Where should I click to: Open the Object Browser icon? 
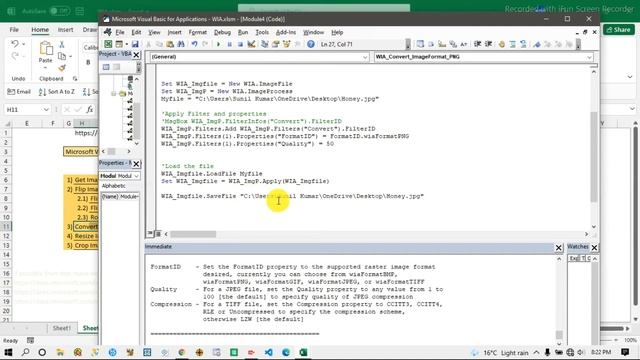tap(287, 44)
